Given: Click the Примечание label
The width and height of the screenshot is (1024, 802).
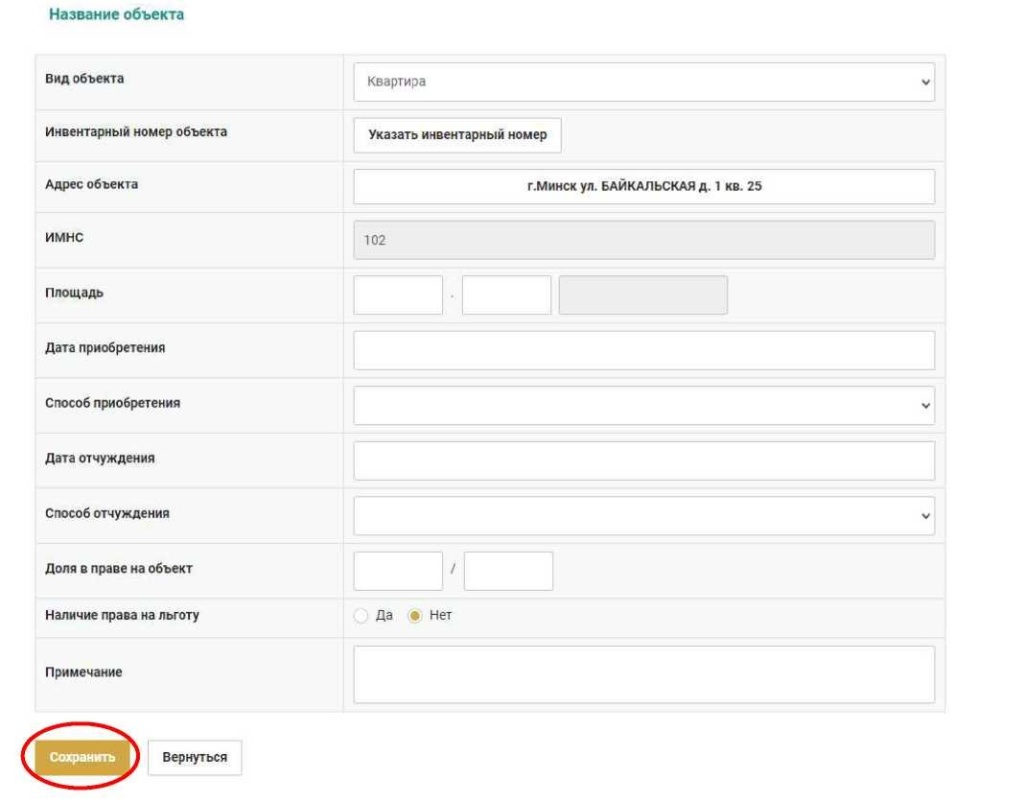Looking at the screenshot, I should point(84,672).
